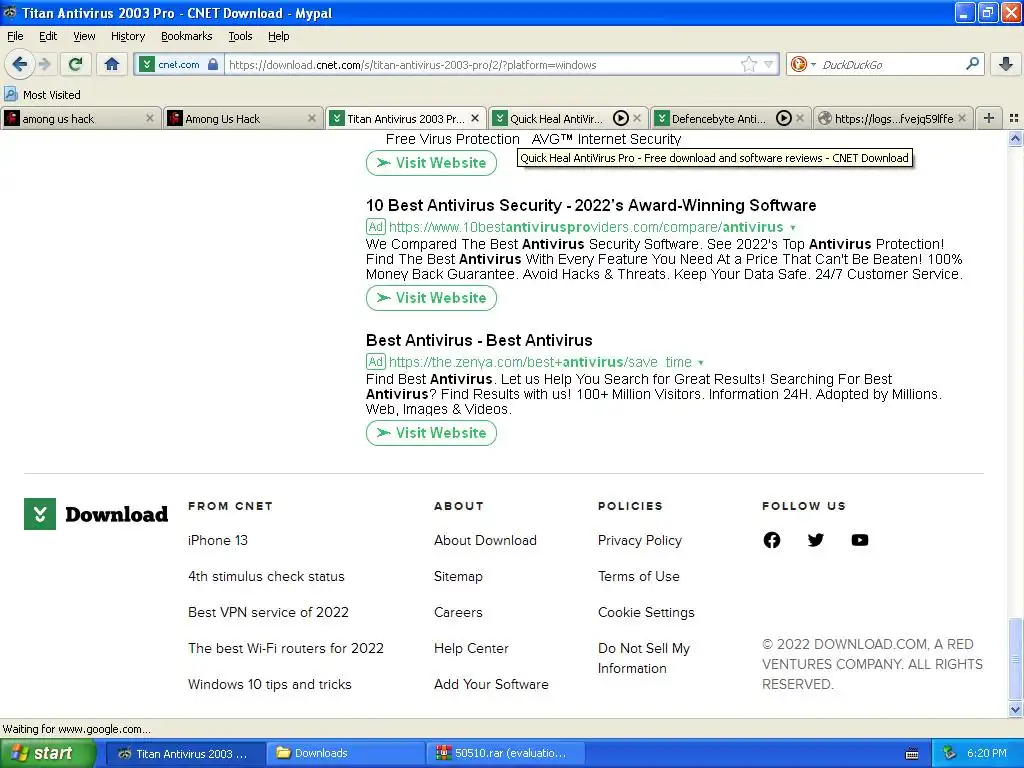Expand the 10bestantivirusproviders ad URL arrow
1024x768 pixels.
coord(793,228)
